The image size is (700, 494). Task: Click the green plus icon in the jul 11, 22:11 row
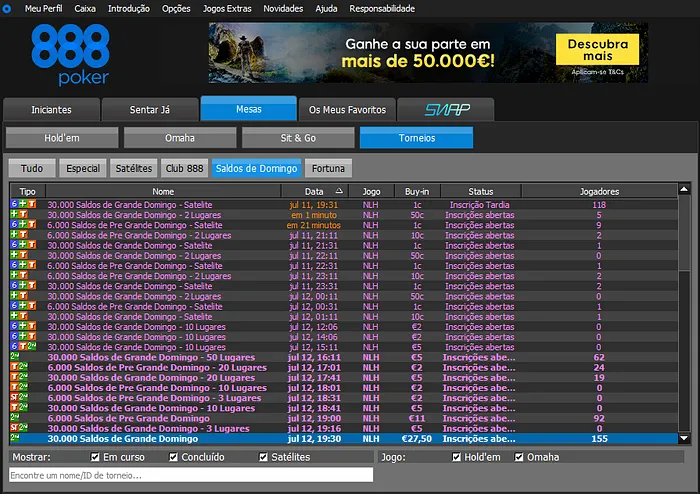(x=14, y=255)
